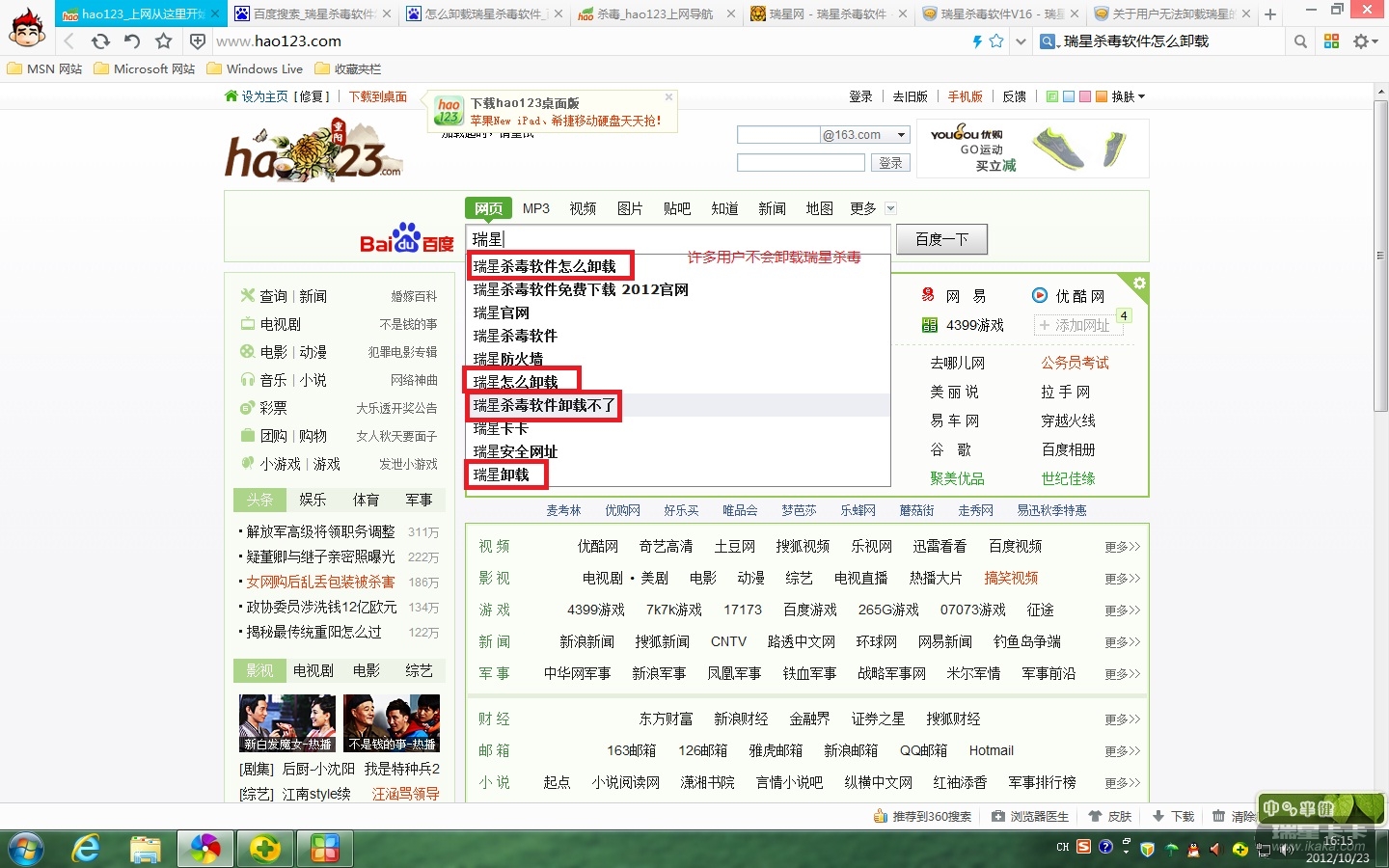The height and width of the screenshot is (868, 1389).
Task: Click the Baidu search input field
Action: 678,239
